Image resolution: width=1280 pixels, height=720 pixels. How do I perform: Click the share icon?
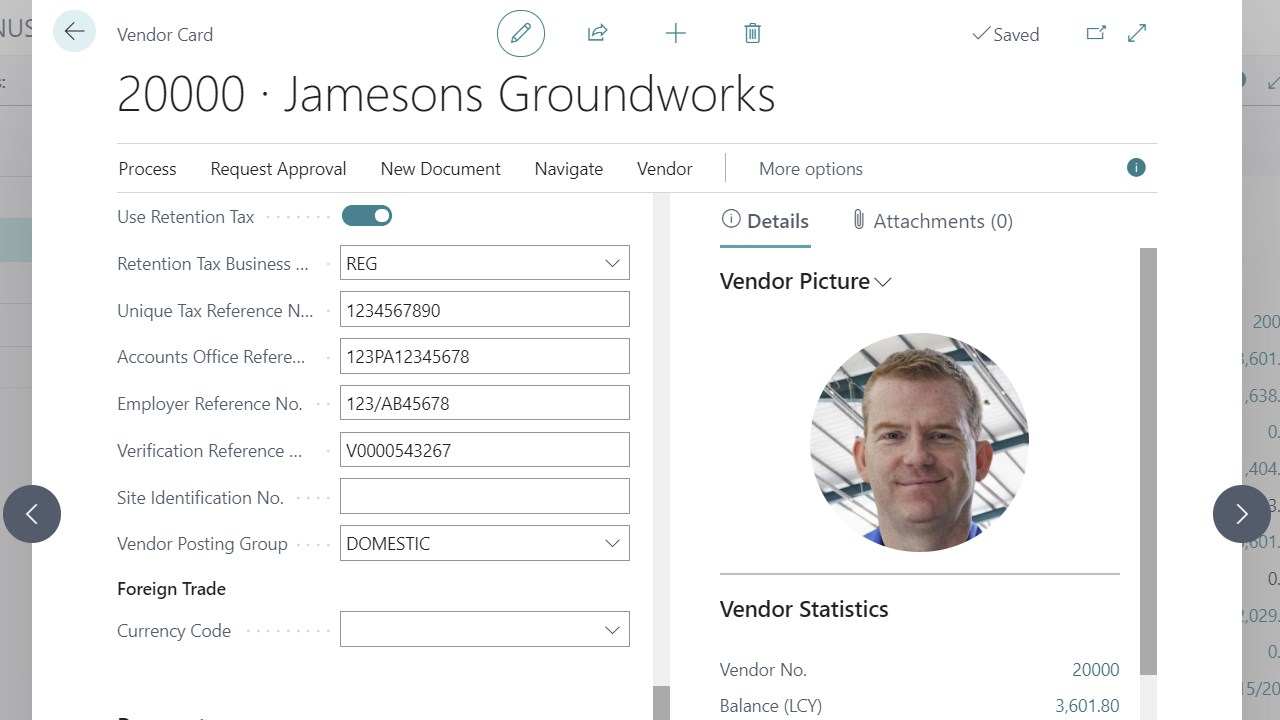coord(597,34)
